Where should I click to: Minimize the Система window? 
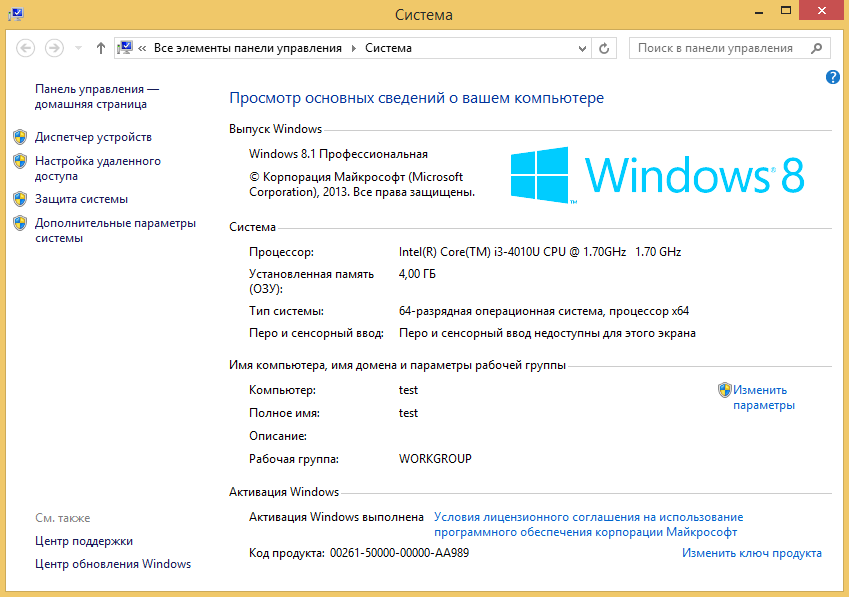[x=759, y=11]
